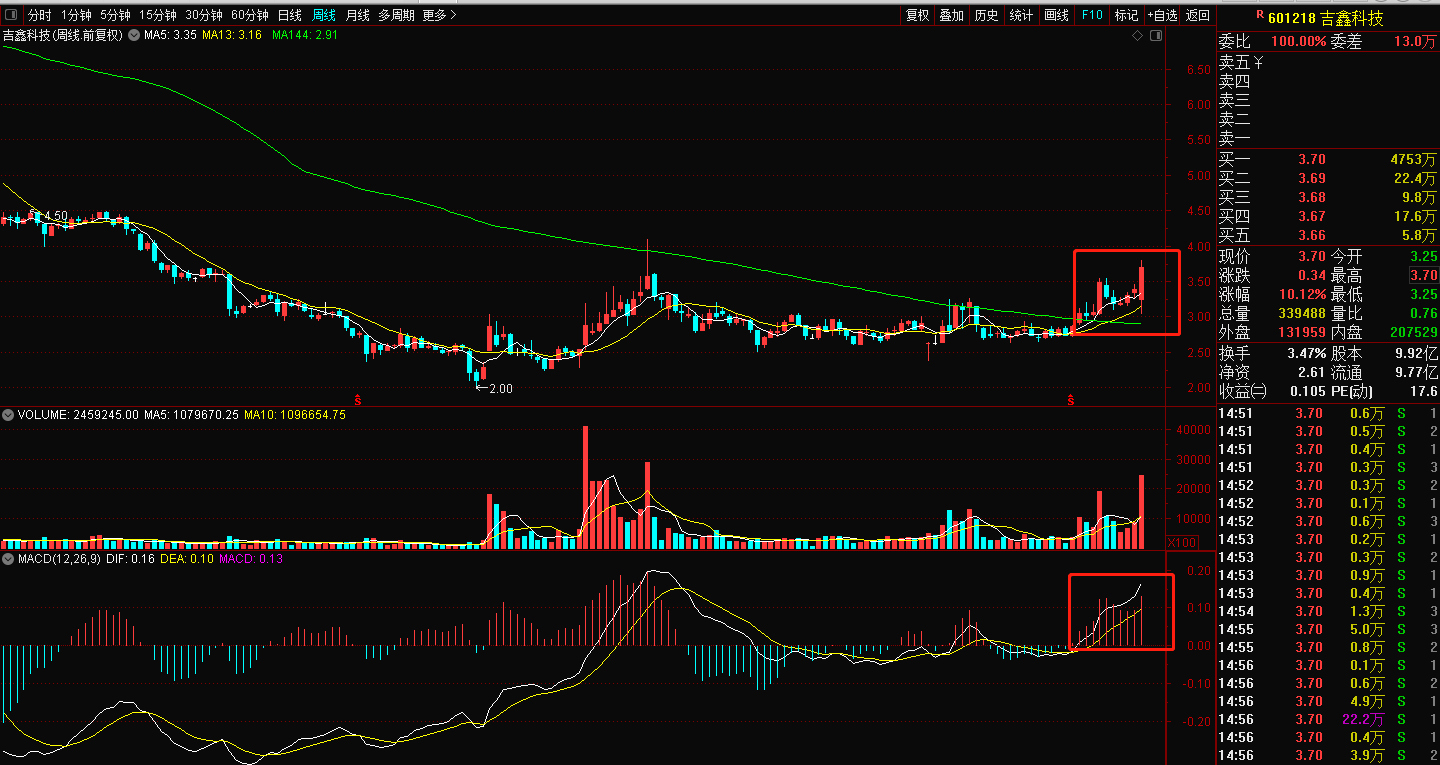Click the 6.50 price axis label
Screen dimensions: 1440x765
[1198, 70]
